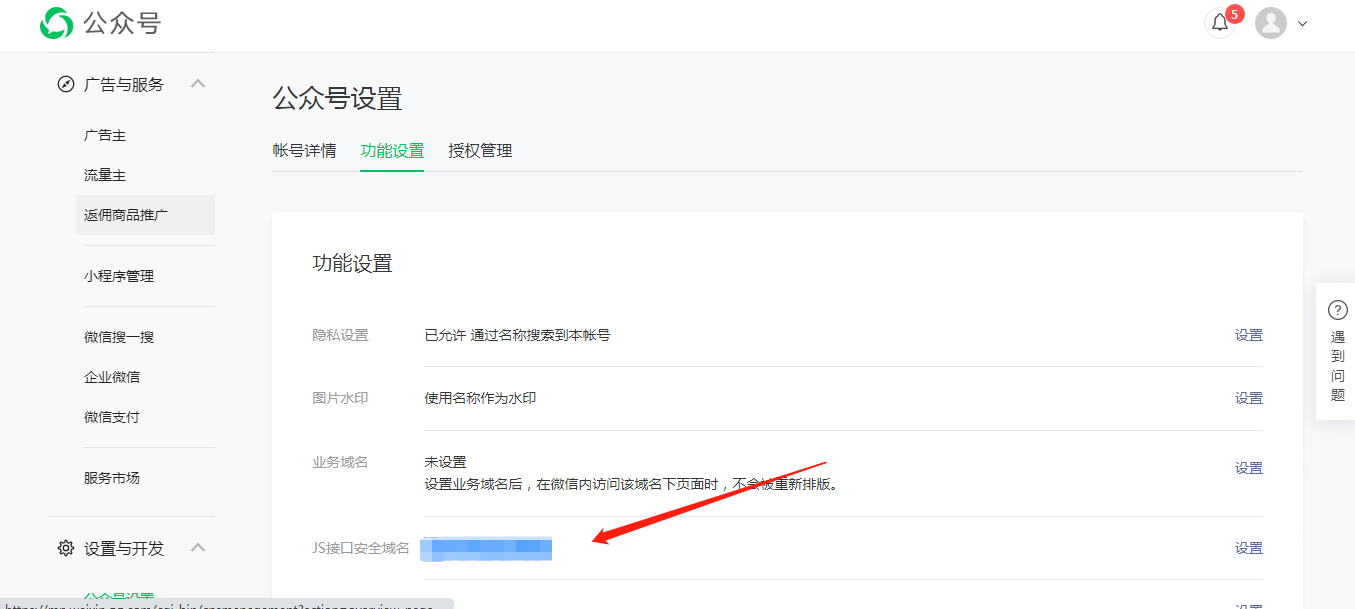Click text 使用名称作为水印
1355x609 pixels.
(480, 398)
